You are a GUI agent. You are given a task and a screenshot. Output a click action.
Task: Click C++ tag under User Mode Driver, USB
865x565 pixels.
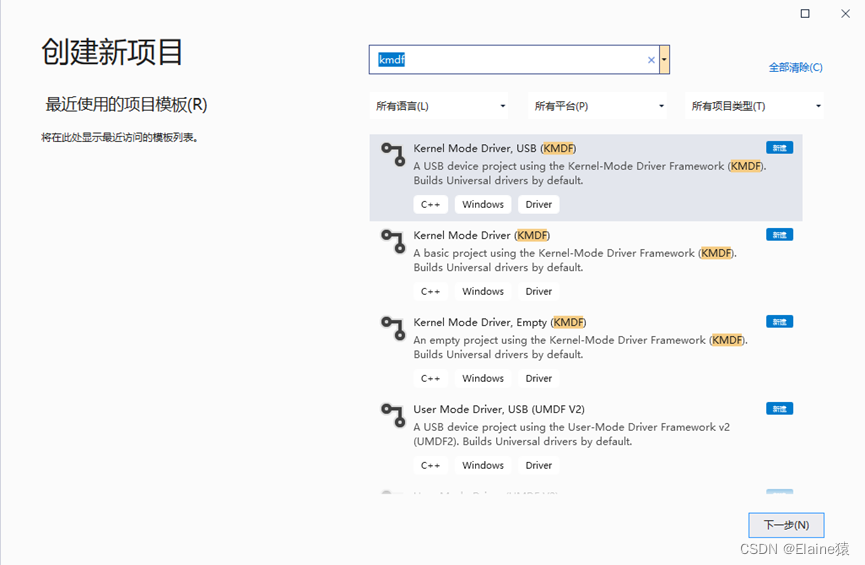[x=430, y=465]
